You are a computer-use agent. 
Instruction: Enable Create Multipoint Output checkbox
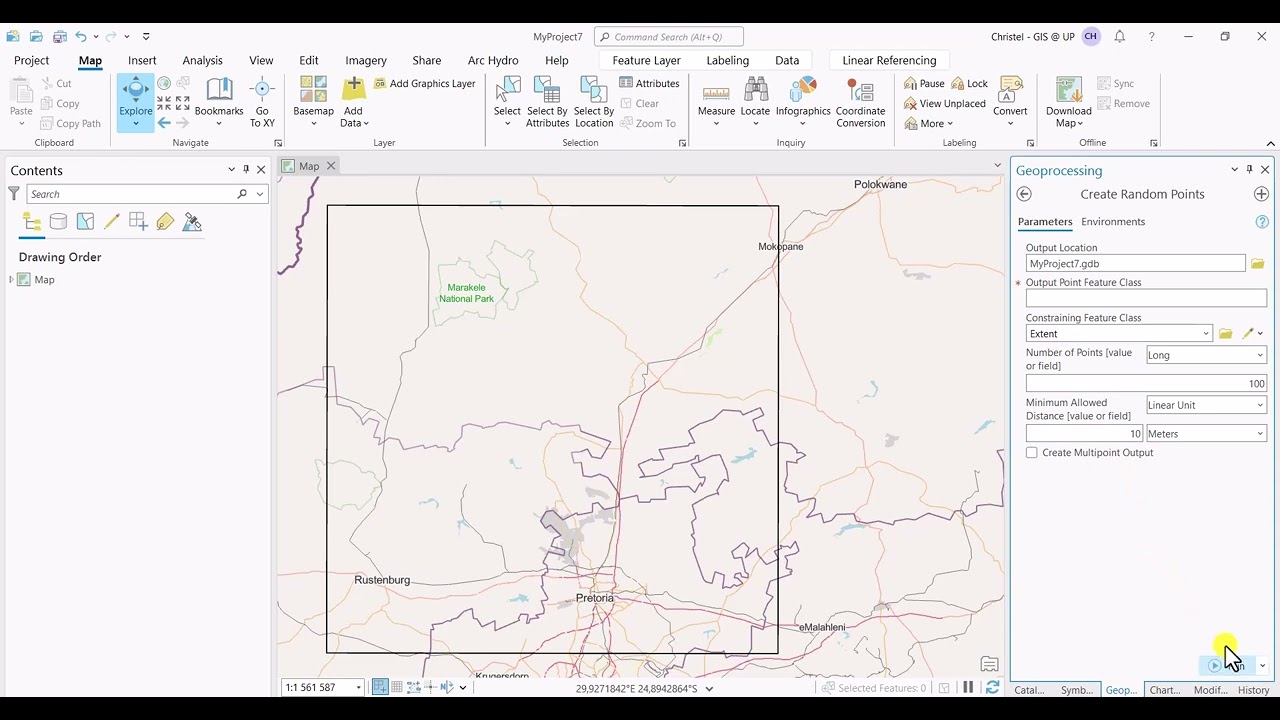(x=1032, y=453)
